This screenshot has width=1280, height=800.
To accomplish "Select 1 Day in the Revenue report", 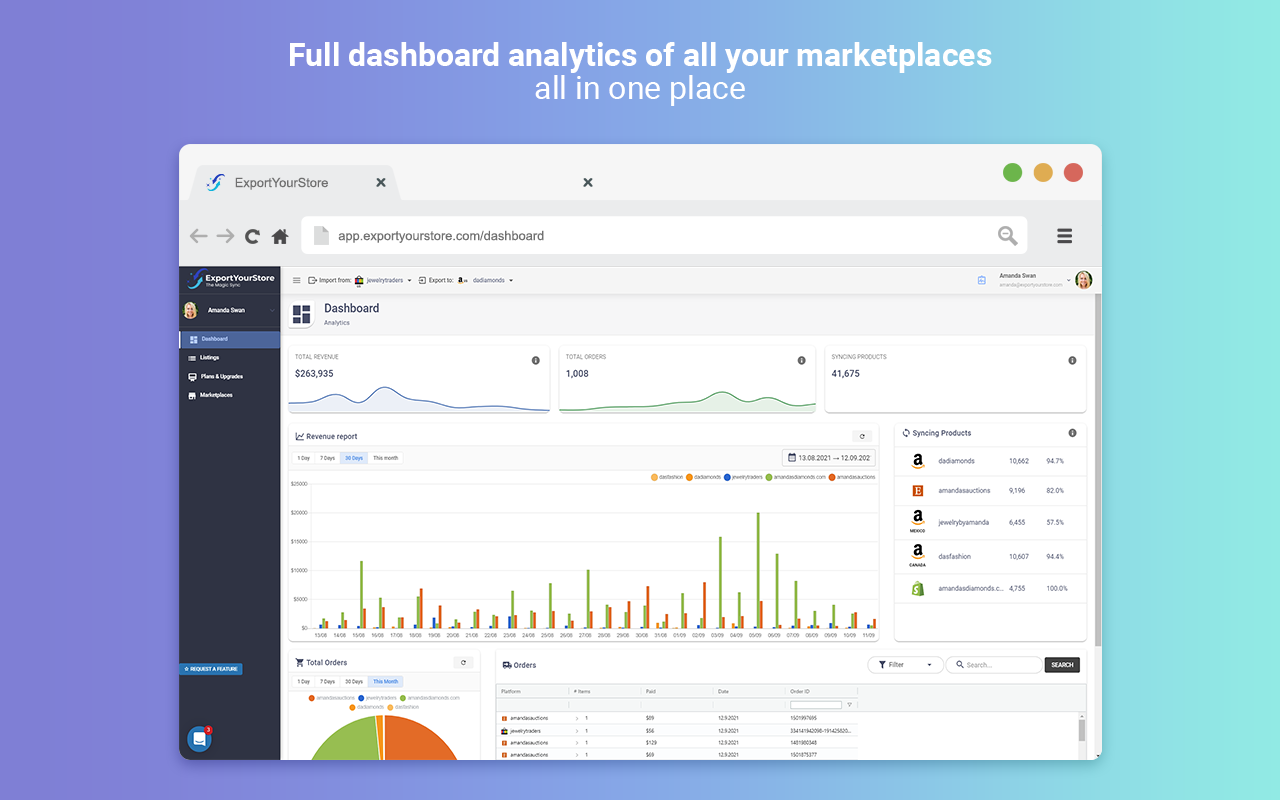I will click(x=304, y=458).
